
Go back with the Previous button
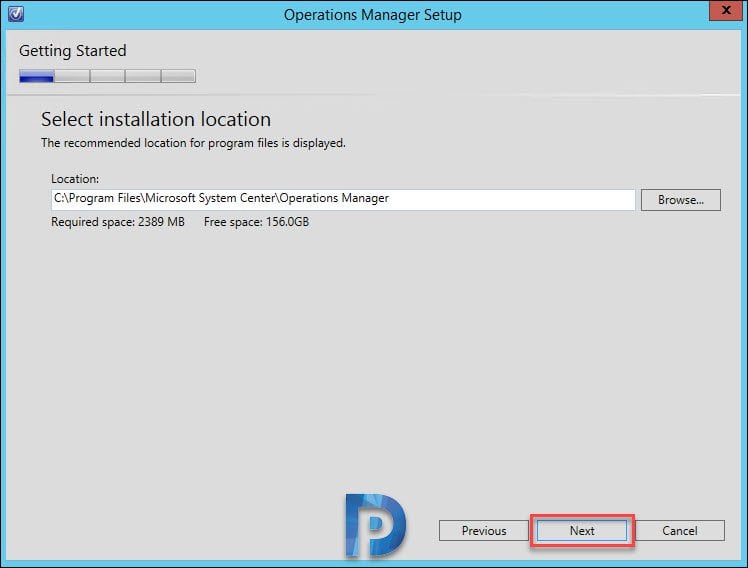(484, 530)
